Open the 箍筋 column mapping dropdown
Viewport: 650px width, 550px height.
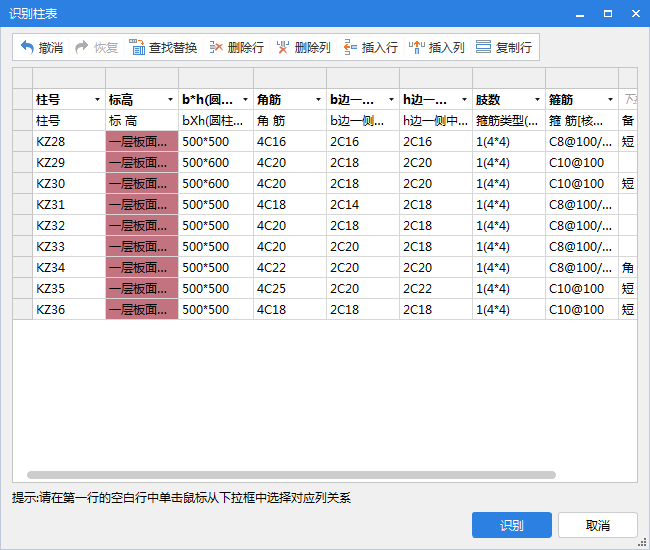[610, 99]
